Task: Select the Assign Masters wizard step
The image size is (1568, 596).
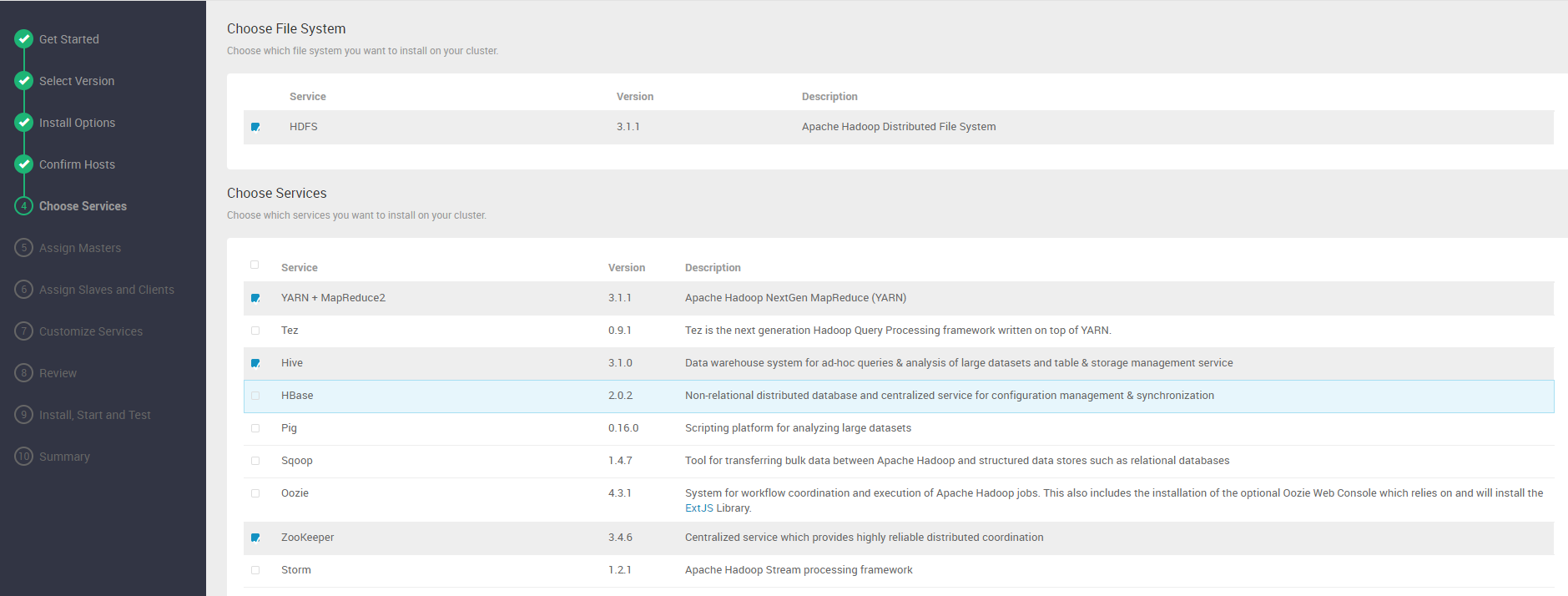Action: point(80,248)
